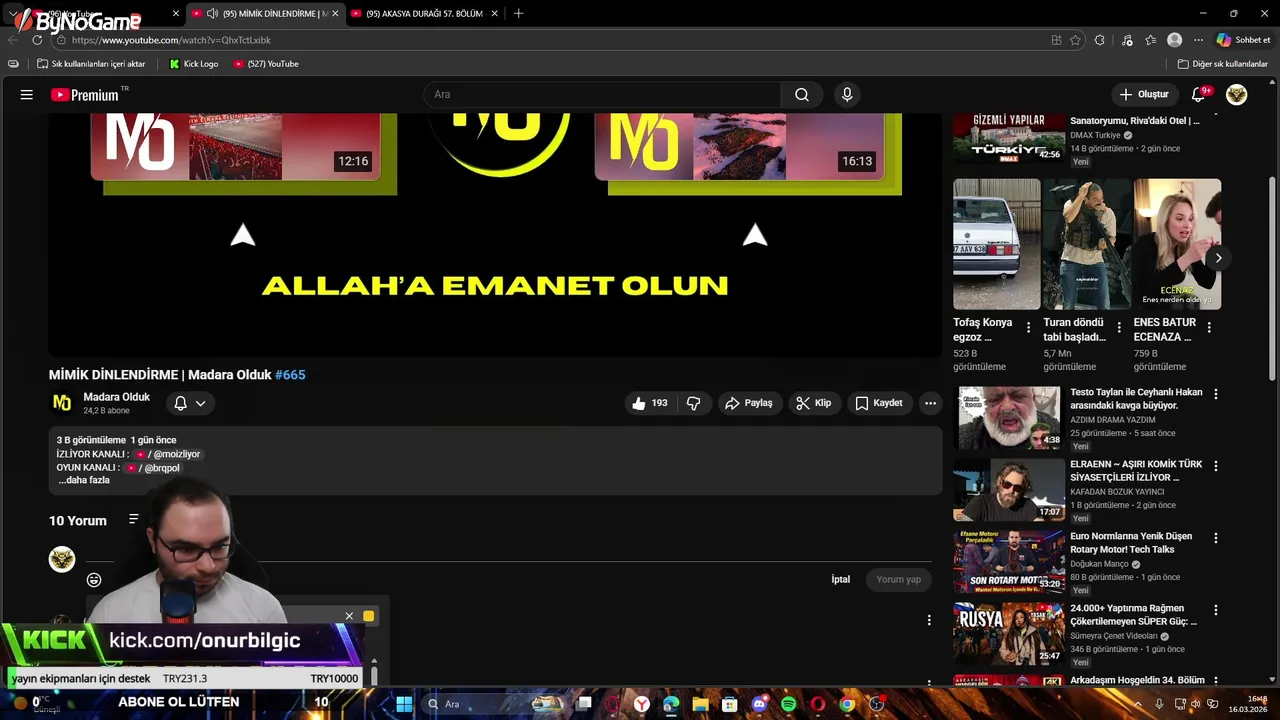Viewport: 1280px width, 720px height.
Task: Click in the YouTube Ara search field
Action: 602,95
